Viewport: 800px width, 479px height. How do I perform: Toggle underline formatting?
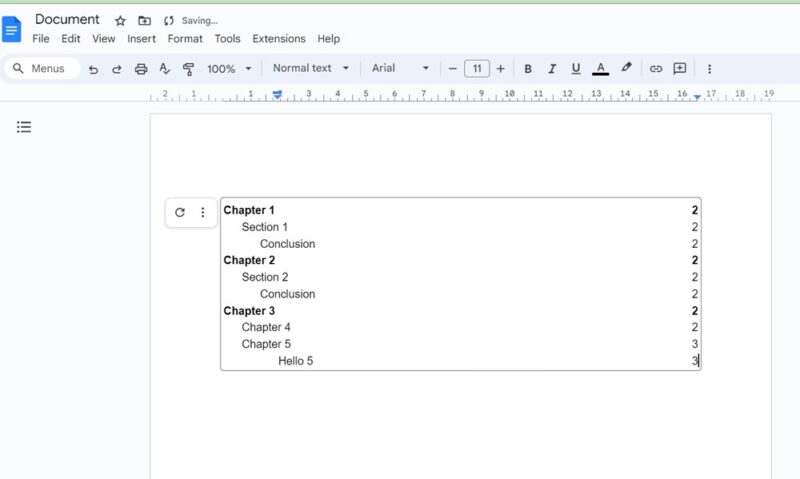(576, 68)
